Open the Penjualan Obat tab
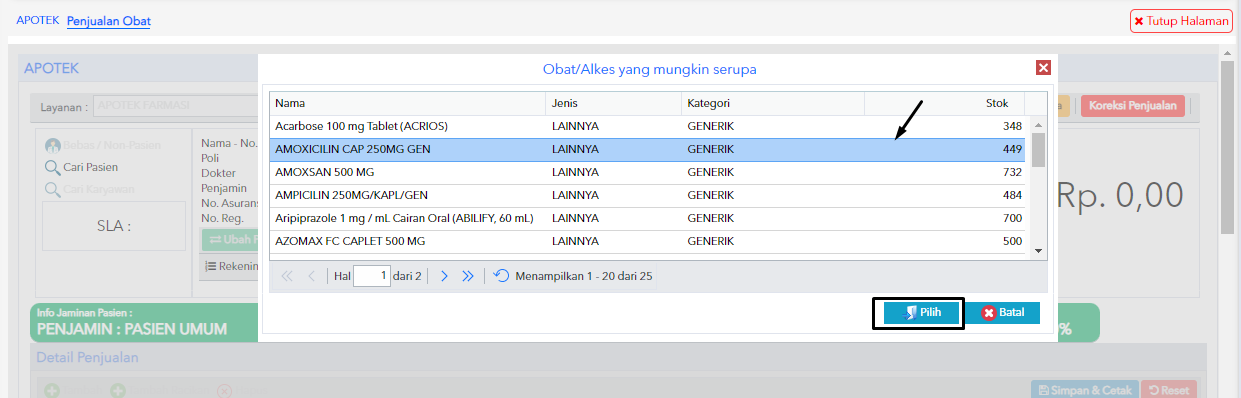 pos(108,21)
